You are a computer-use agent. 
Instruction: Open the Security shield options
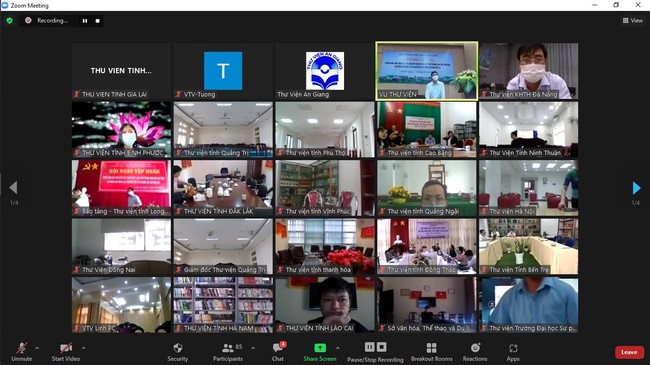tap(178, 348)
